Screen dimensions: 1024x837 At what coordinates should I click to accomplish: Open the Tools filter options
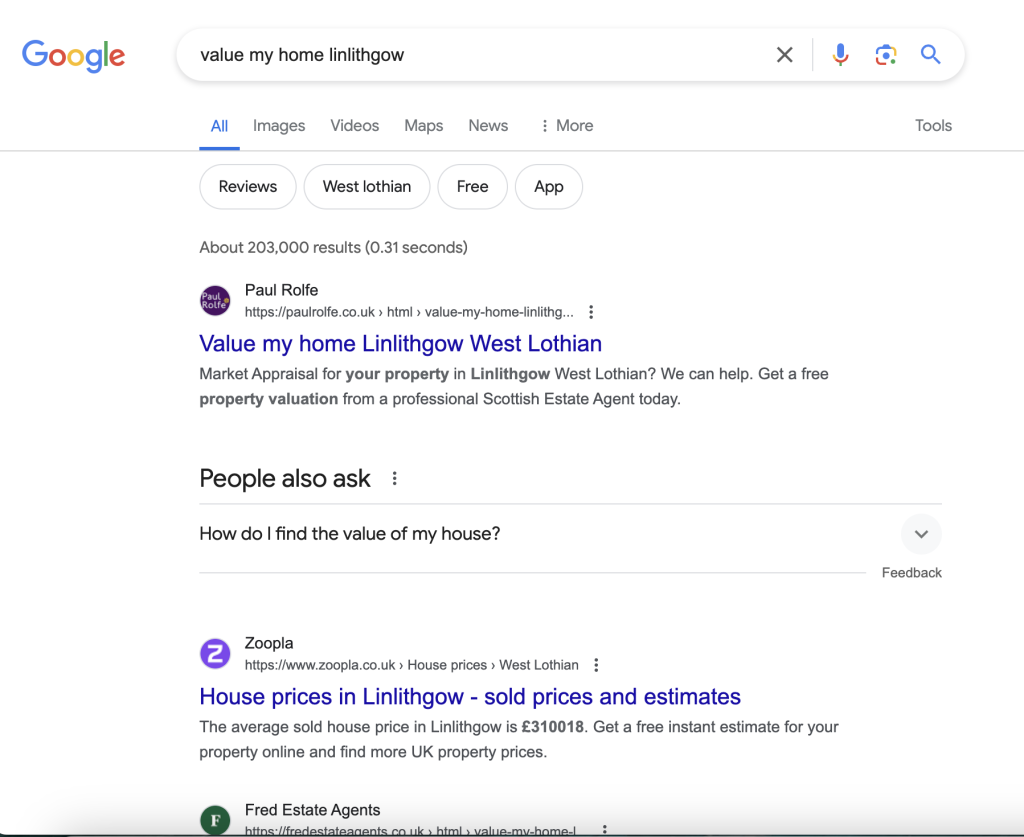(933, 126)
